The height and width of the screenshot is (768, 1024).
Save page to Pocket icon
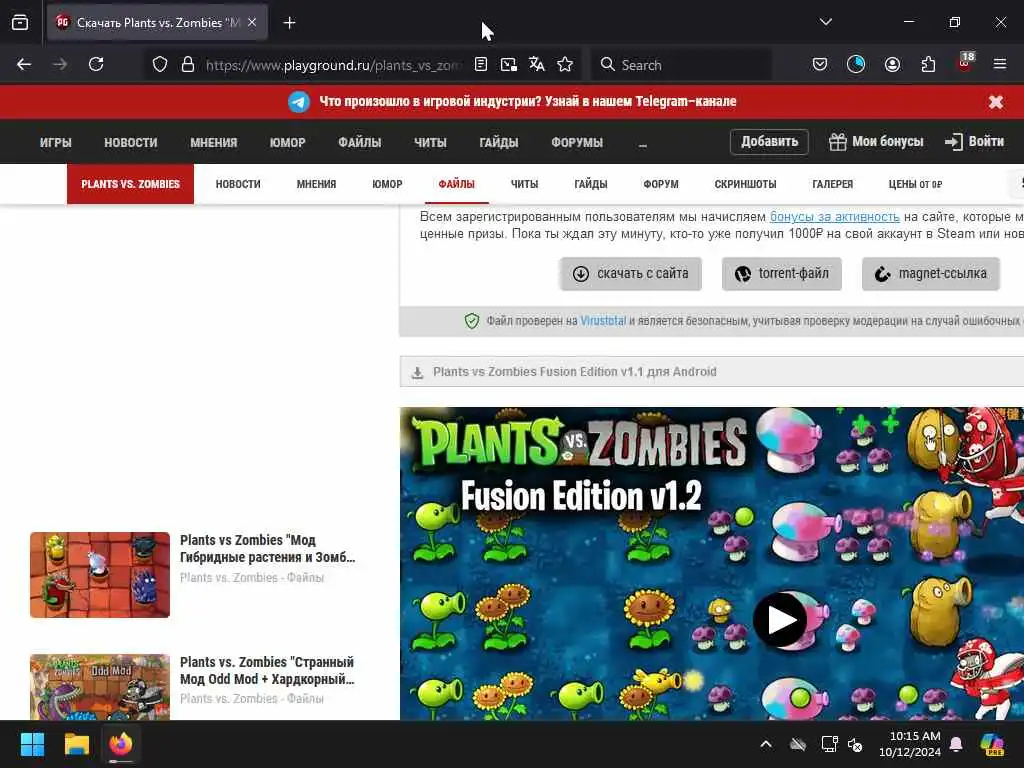point(820,65)
